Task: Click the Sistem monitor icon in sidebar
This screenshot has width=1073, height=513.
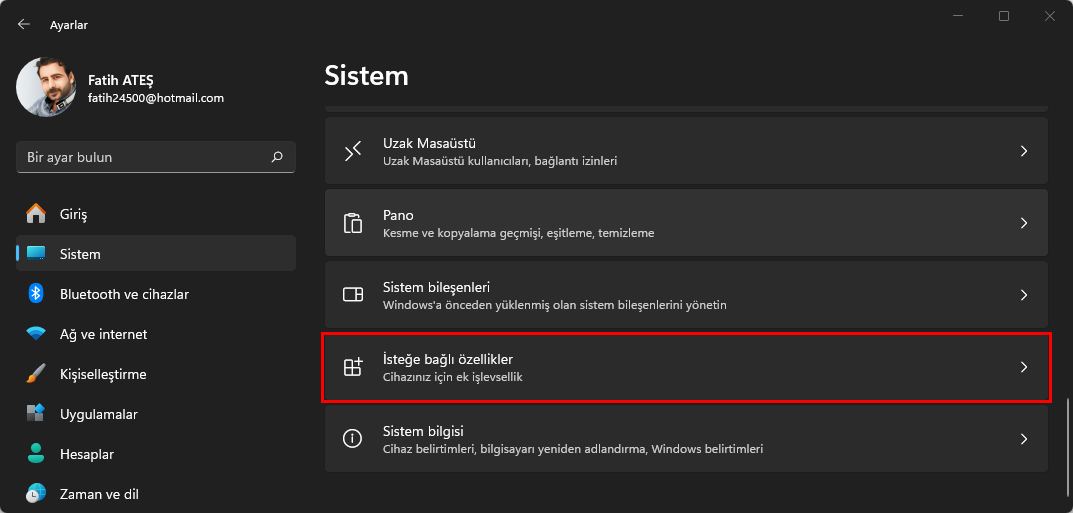Action: [x=36, y=254]
